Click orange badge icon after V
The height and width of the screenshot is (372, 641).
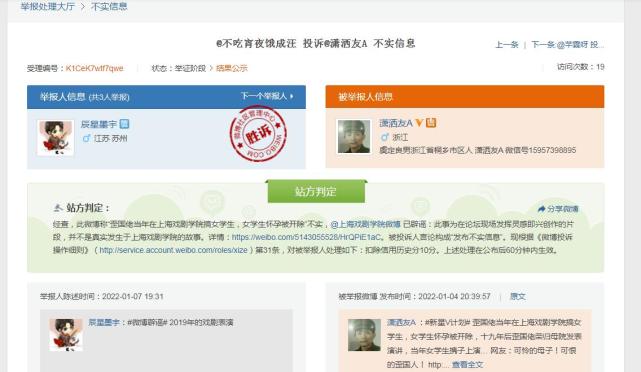click(x=431, y=123)
